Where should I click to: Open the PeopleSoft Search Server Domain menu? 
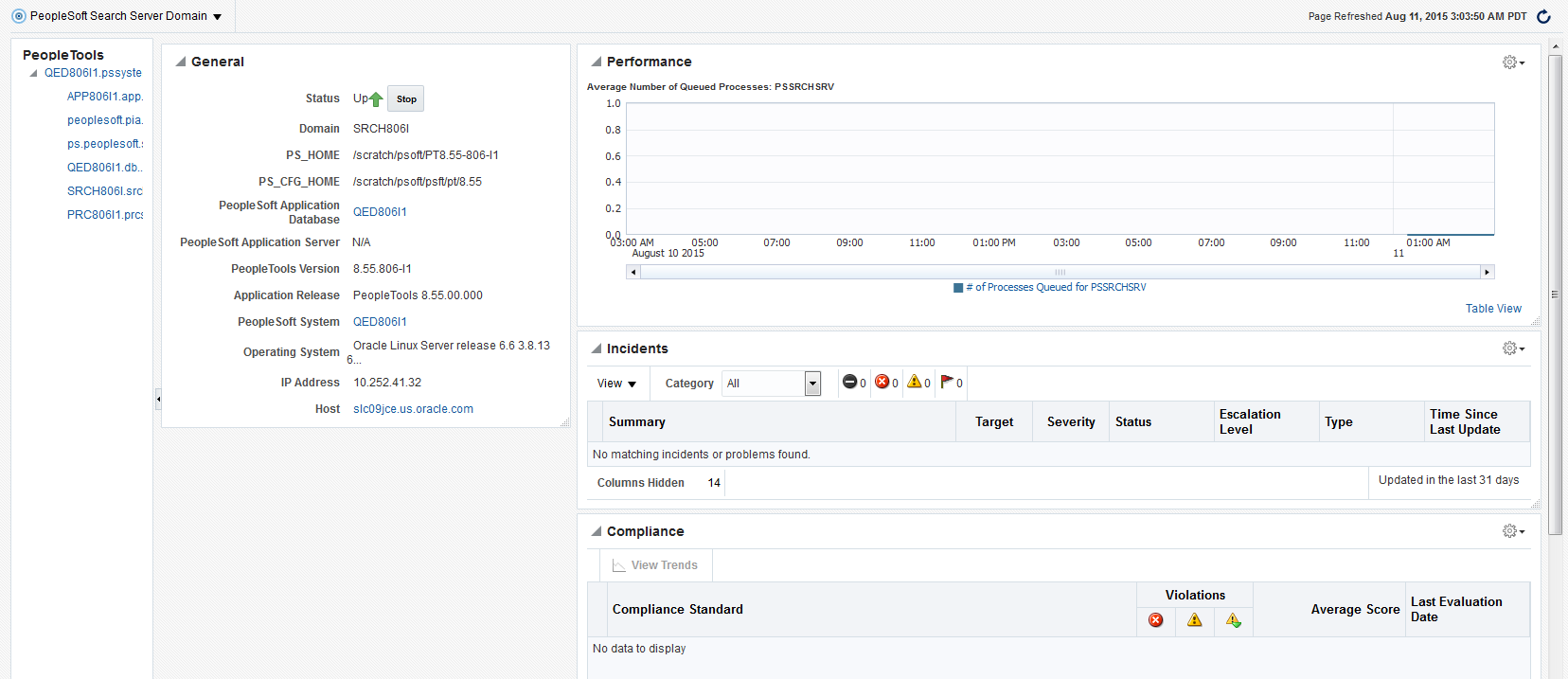[x=217, y=17]
